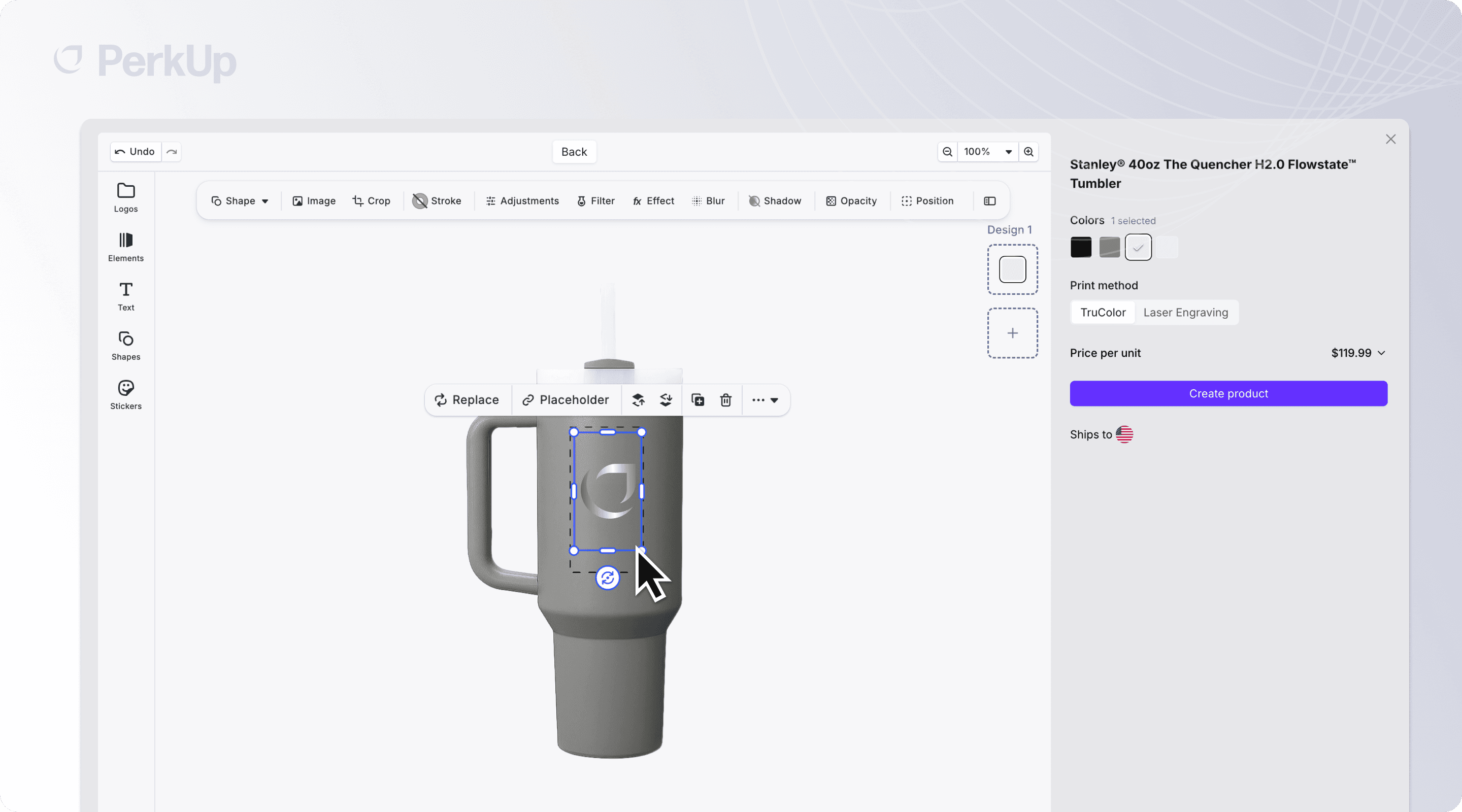Open the Logos panel
This screenshot has height=812, width=1462.
click(125, 197)
